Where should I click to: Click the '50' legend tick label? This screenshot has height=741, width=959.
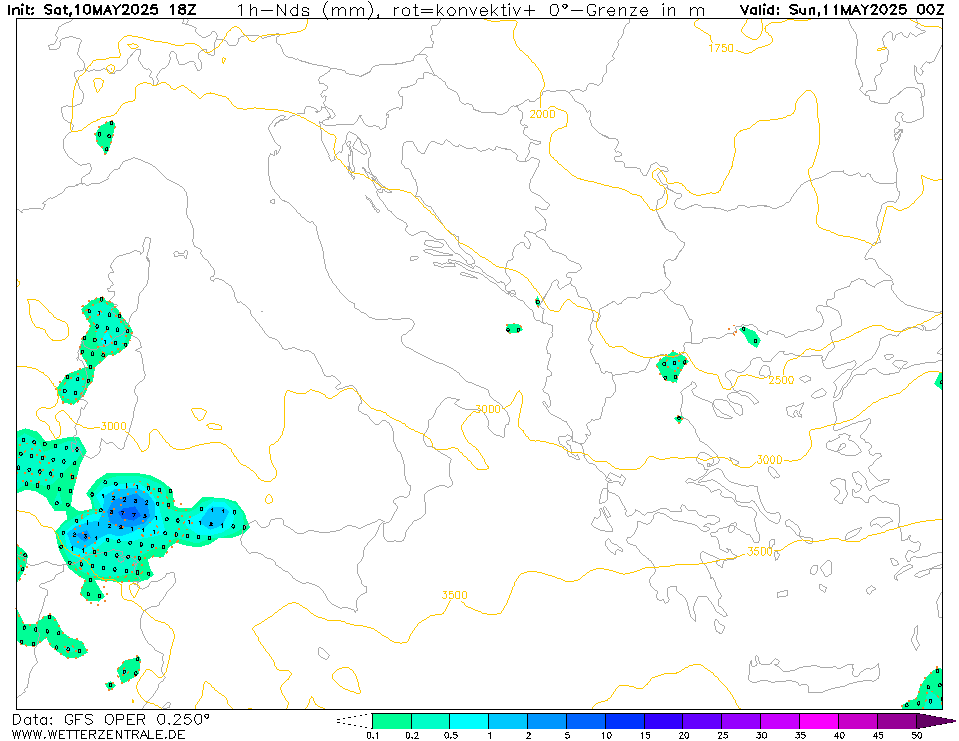[x=917, y=735]
